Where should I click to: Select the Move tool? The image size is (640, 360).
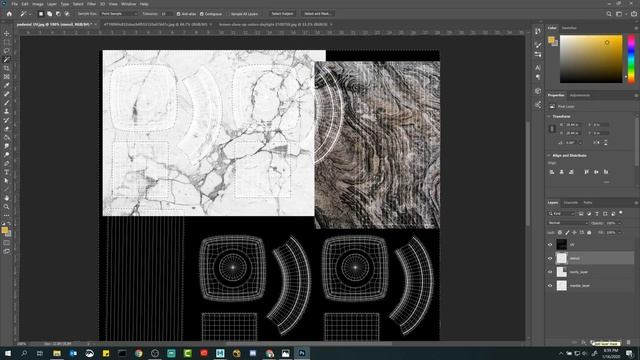[6, 33]
